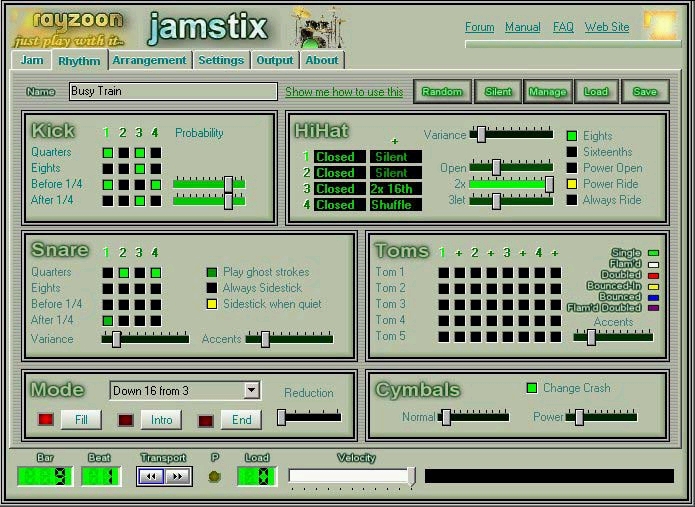
Task: Toggle Snare After 1/4 beat 1
Action: (x=108, y=320)
